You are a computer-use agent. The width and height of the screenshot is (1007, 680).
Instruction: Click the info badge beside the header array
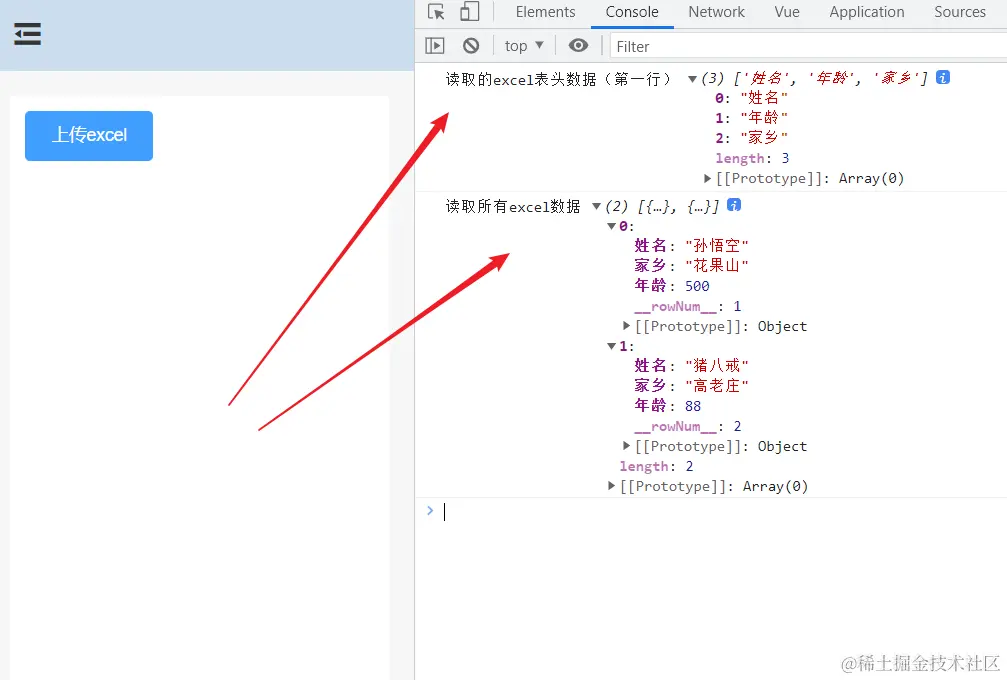943,78
